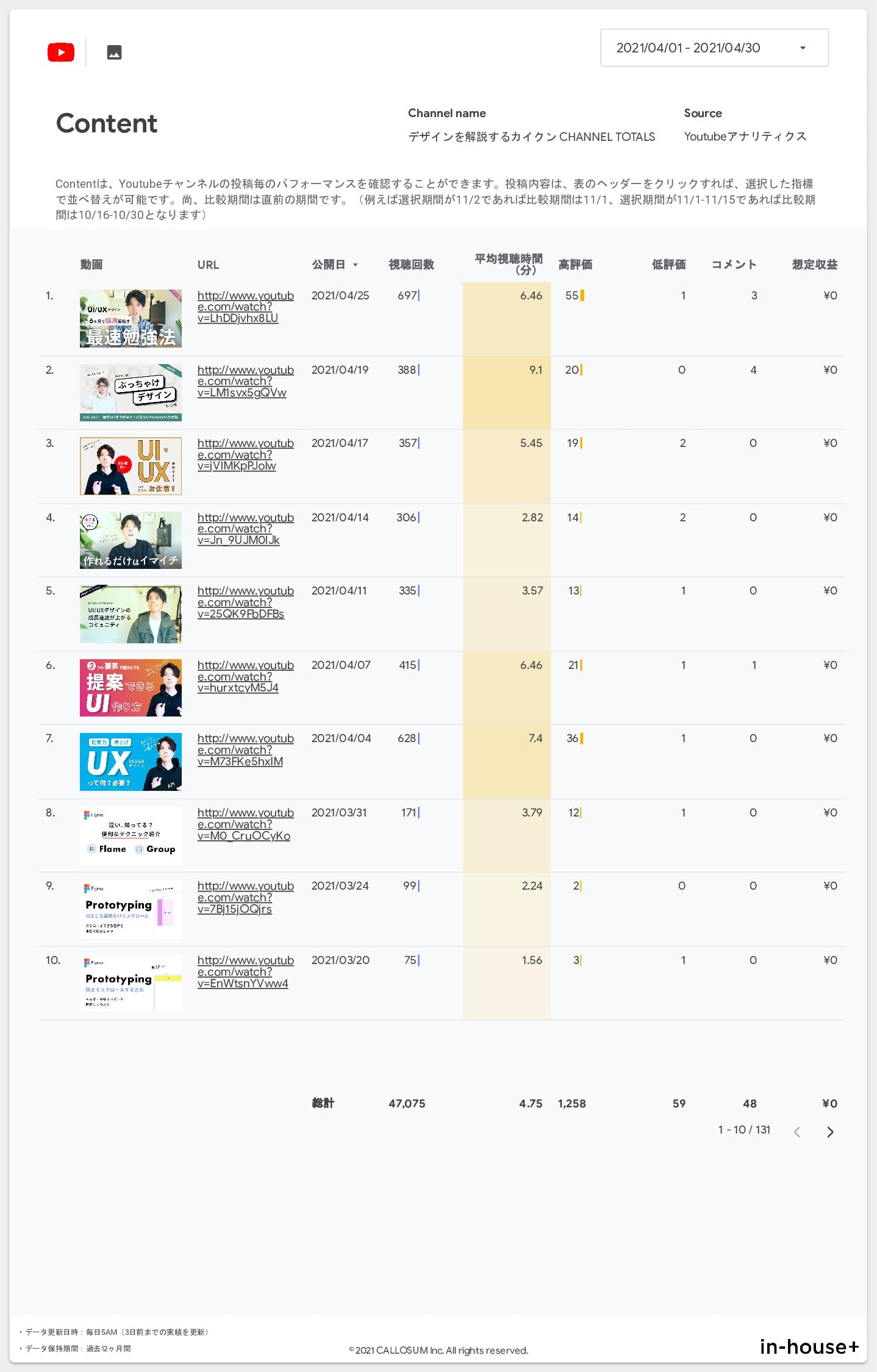877x1372 pixels.
Task: Go to next page of results
Action: coord(829,1132)
